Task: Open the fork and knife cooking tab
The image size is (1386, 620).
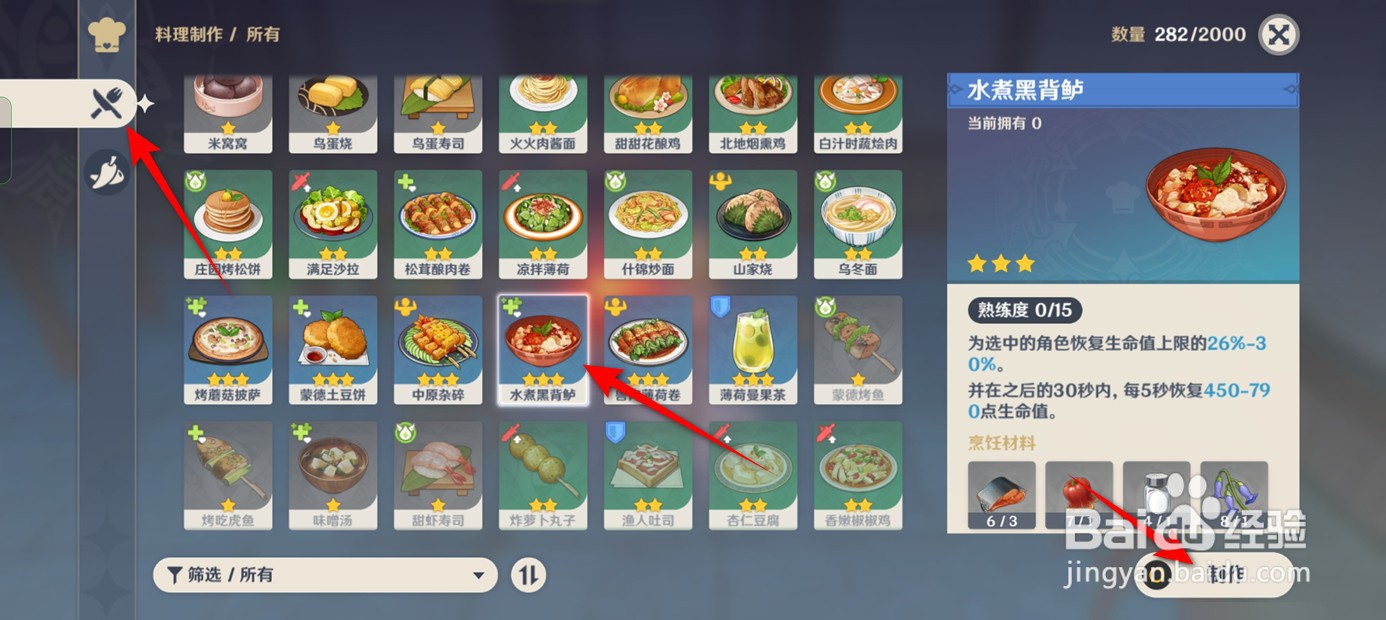Action: [x=107, y=102]
